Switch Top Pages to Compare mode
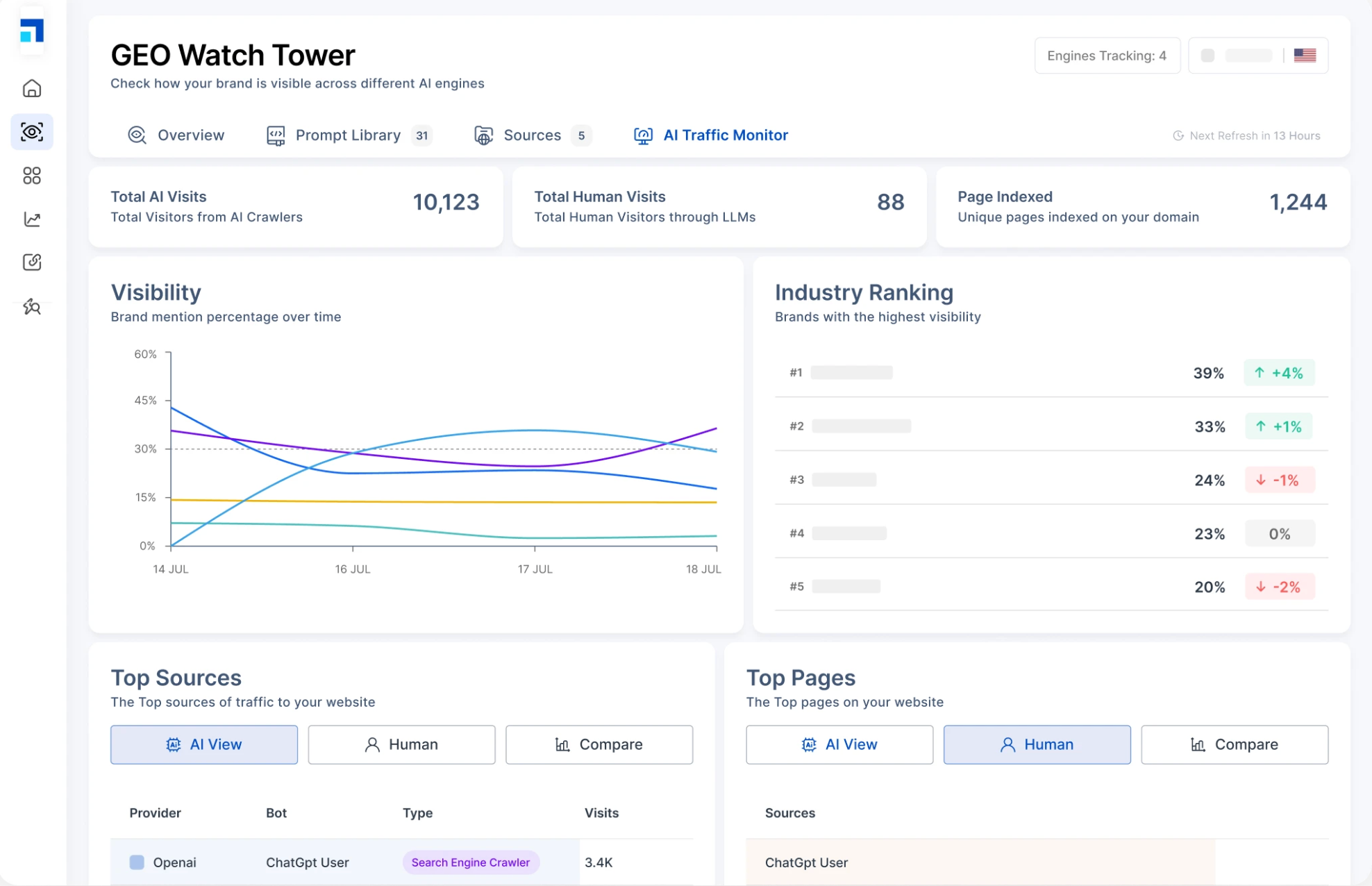1372x886 pixels. [1234, 744]
